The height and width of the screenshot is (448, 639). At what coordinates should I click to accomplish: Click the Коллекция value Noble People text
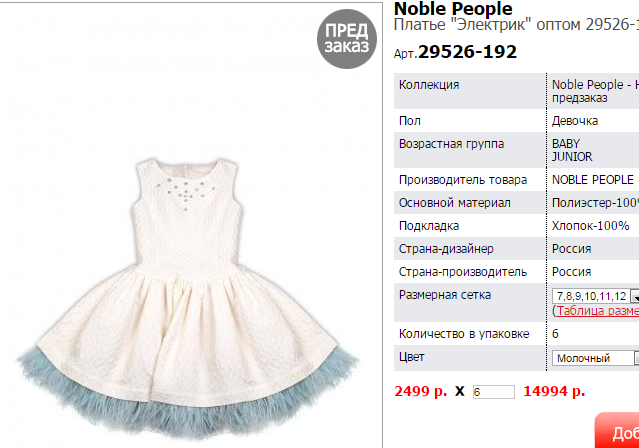pos(595,91)
